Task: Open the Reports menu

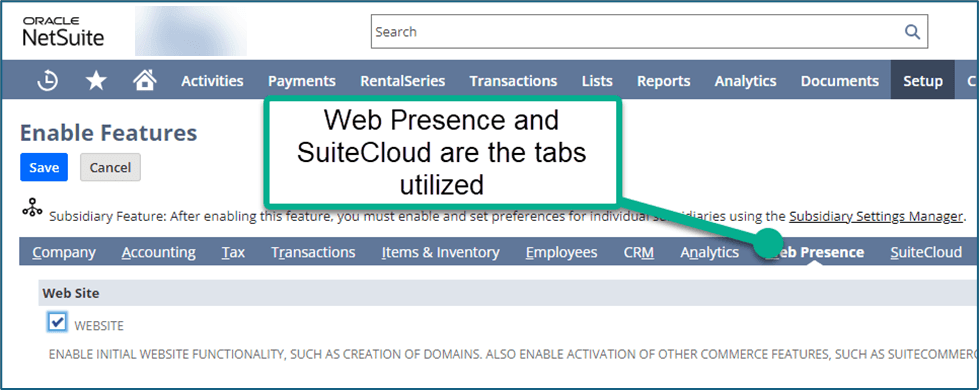Action: 664,81
